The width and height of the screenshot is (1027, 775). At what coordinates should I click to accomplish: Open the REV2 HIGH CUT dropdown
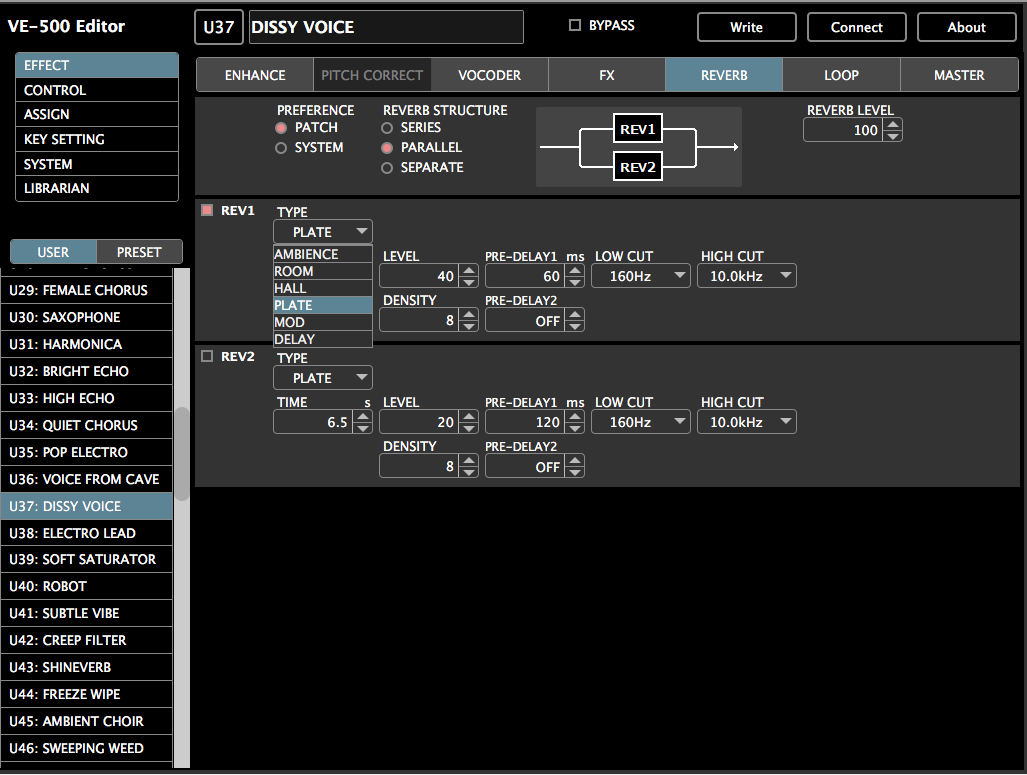point(746,421)
